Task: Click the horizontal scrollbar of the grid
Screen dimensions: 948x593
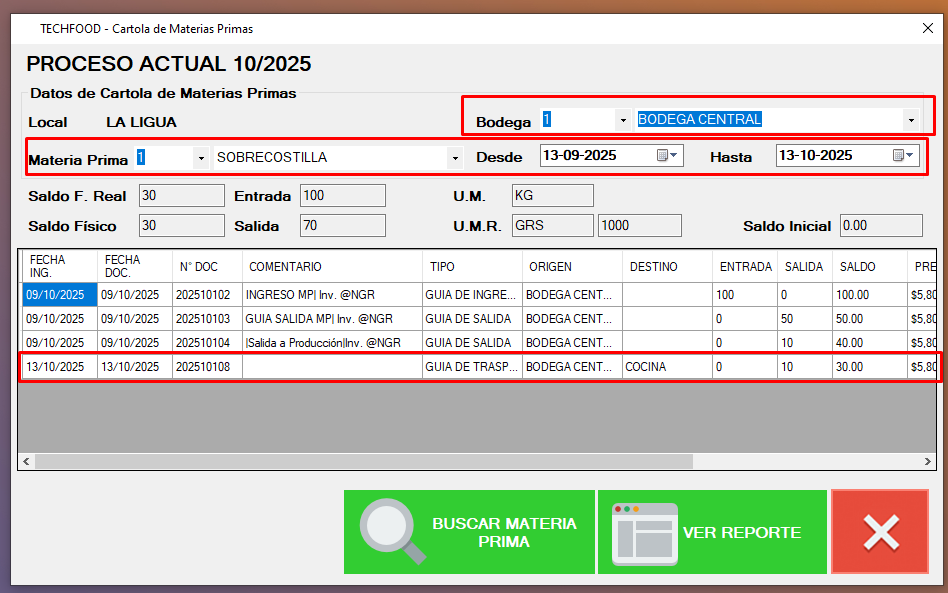Action: click(360, 462)
